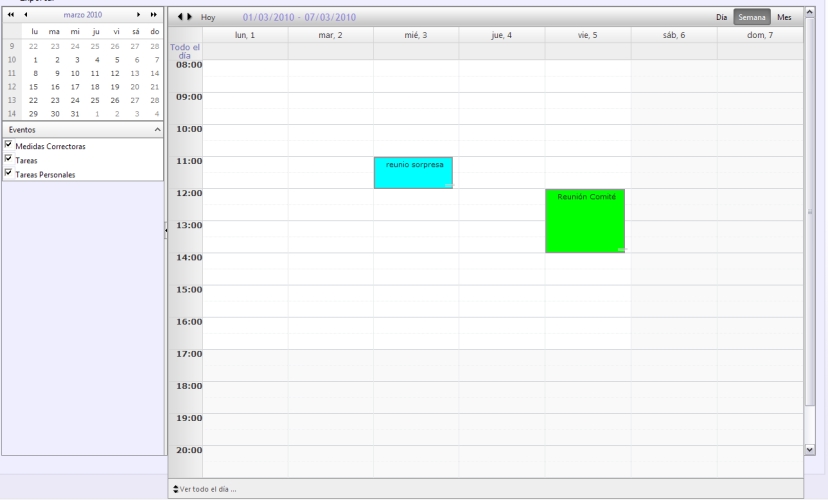Switch to Mes view

(x=784, y=17)
